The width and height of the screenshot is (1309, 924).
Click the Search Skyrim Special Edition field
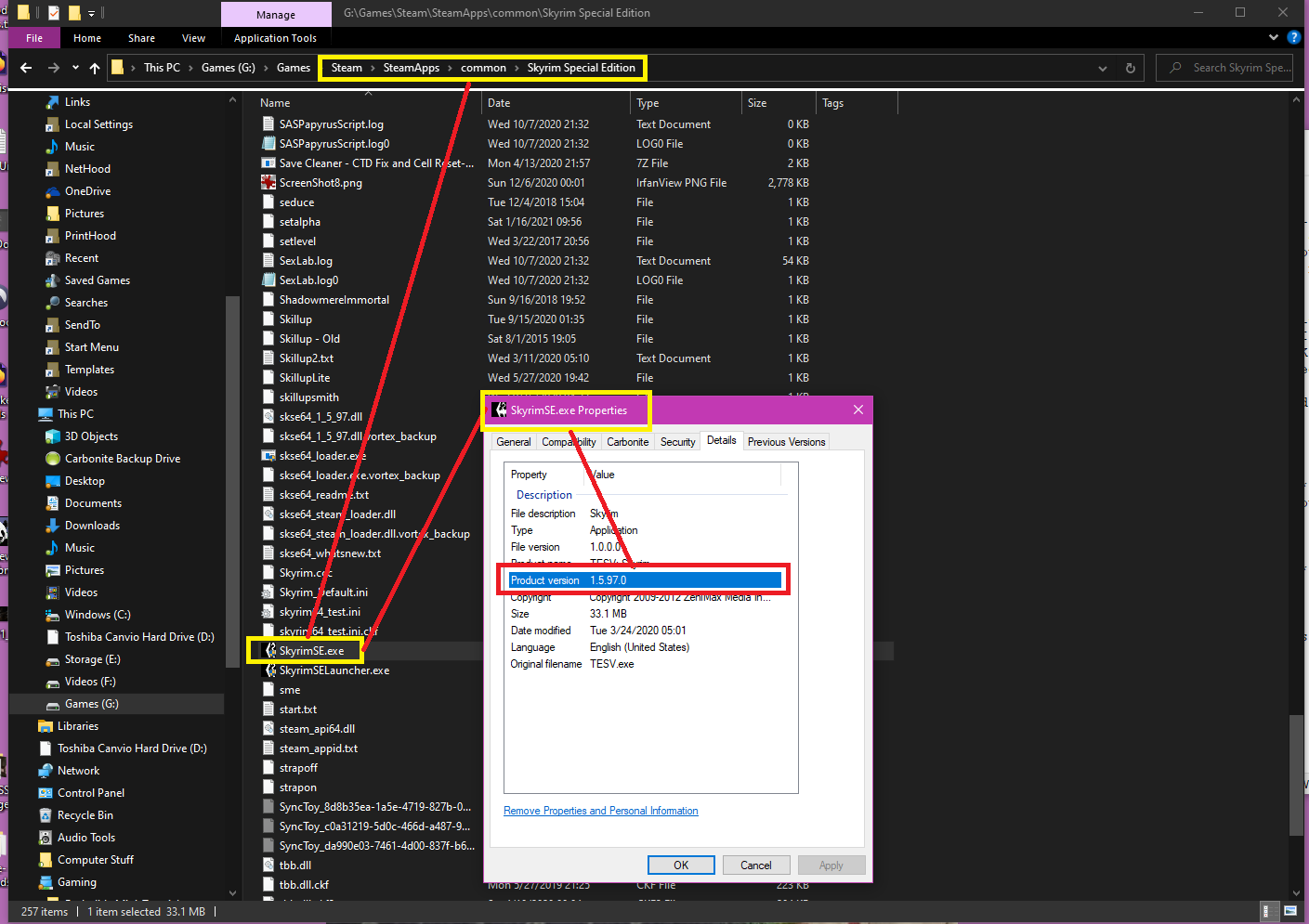click(1224, 68)
